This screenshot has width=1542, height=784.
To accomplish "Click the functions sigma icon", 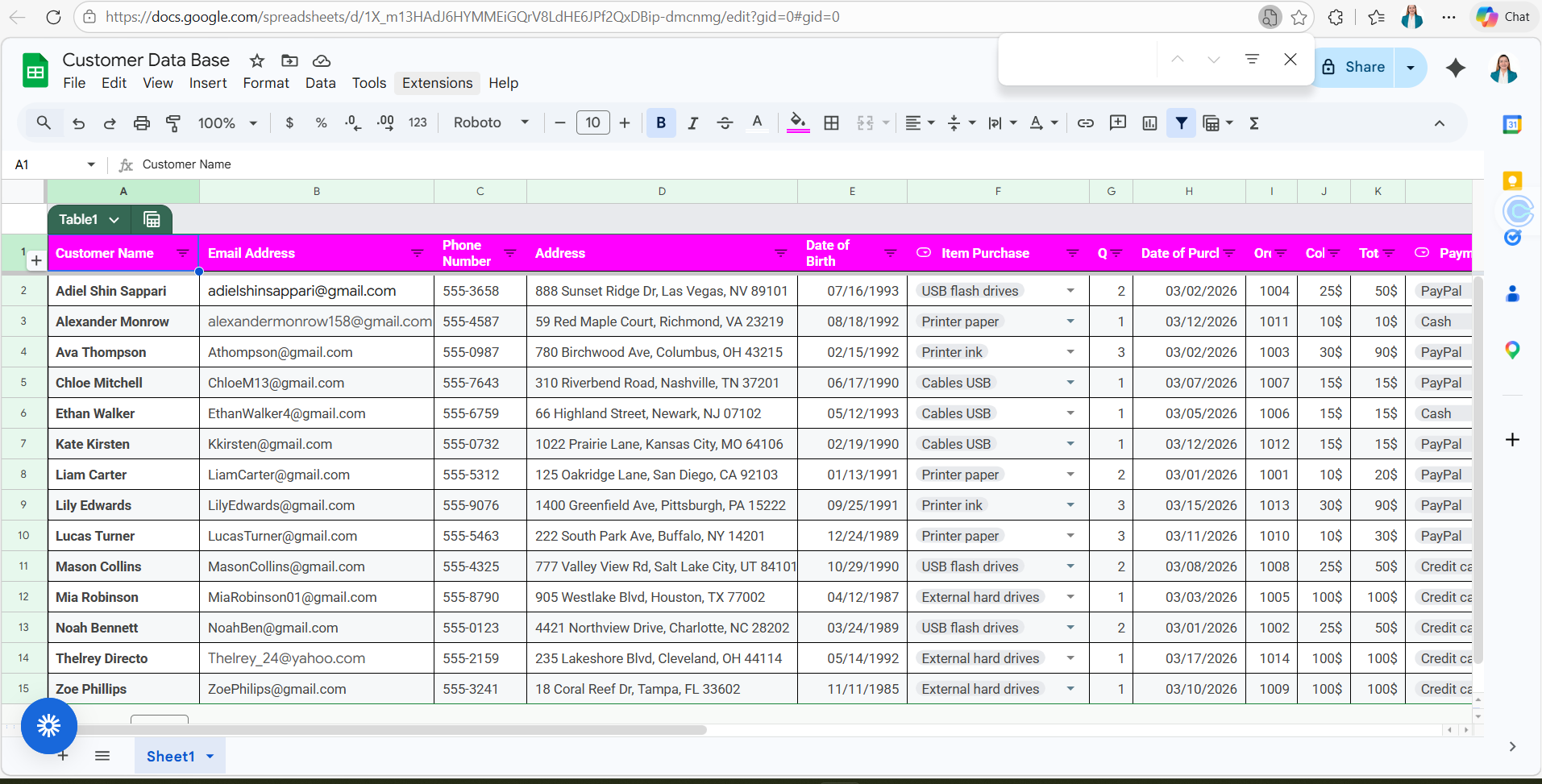I will (x=1254, y=123).
